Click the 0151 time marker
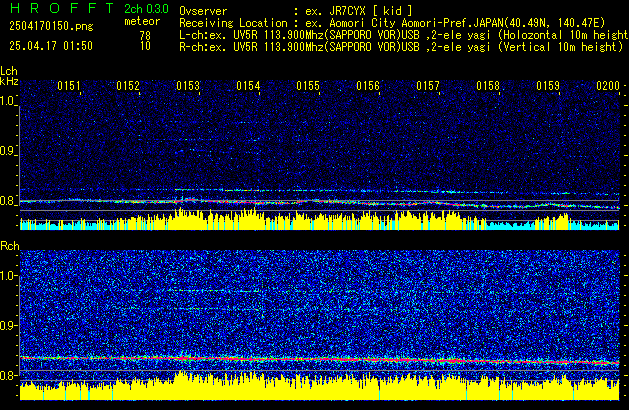629x410 pixels. coord(69,86)
